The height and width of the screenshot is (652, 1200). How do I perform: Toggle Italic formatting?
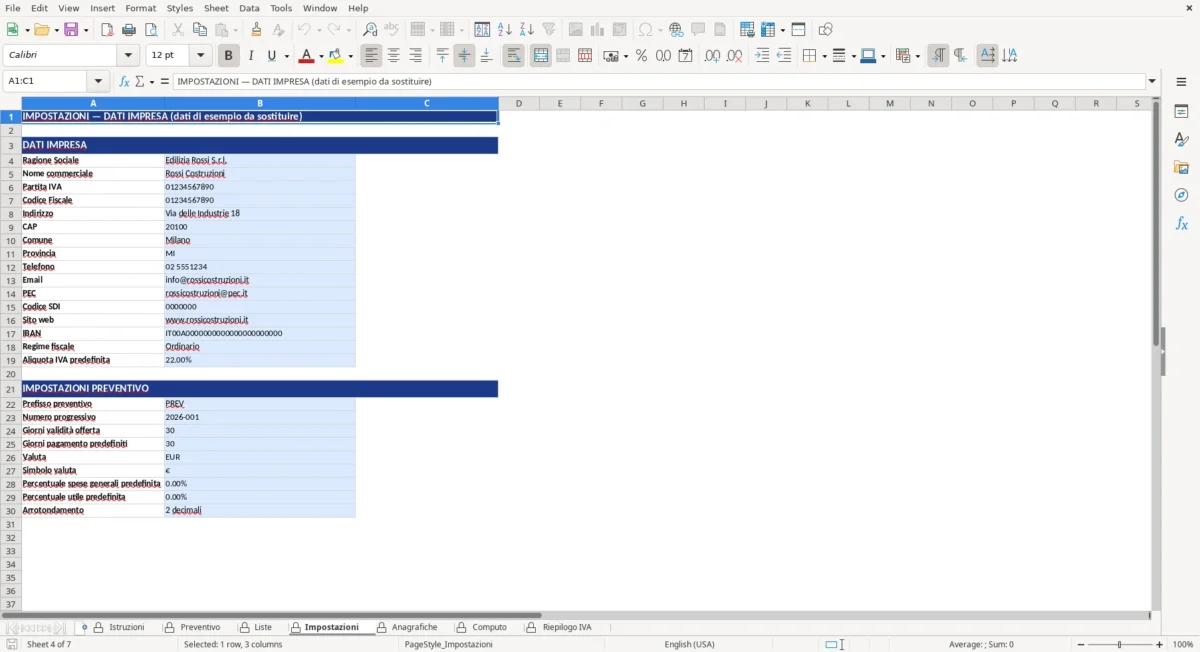pyautogui.click(x=251, y=56)
